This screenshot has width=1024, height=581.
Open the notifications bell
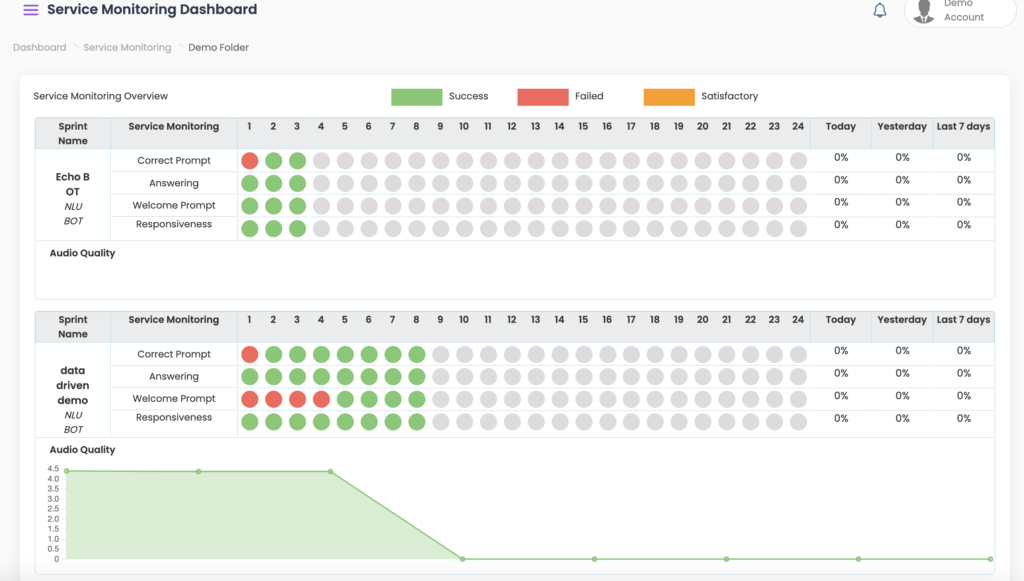[880, 11]
